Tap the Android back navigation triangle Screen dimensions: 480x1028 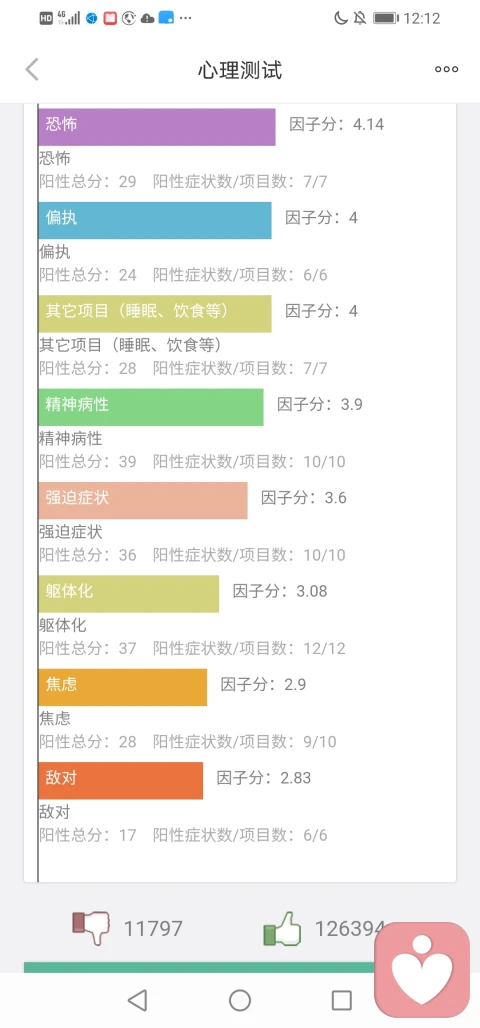point(137,1000)
